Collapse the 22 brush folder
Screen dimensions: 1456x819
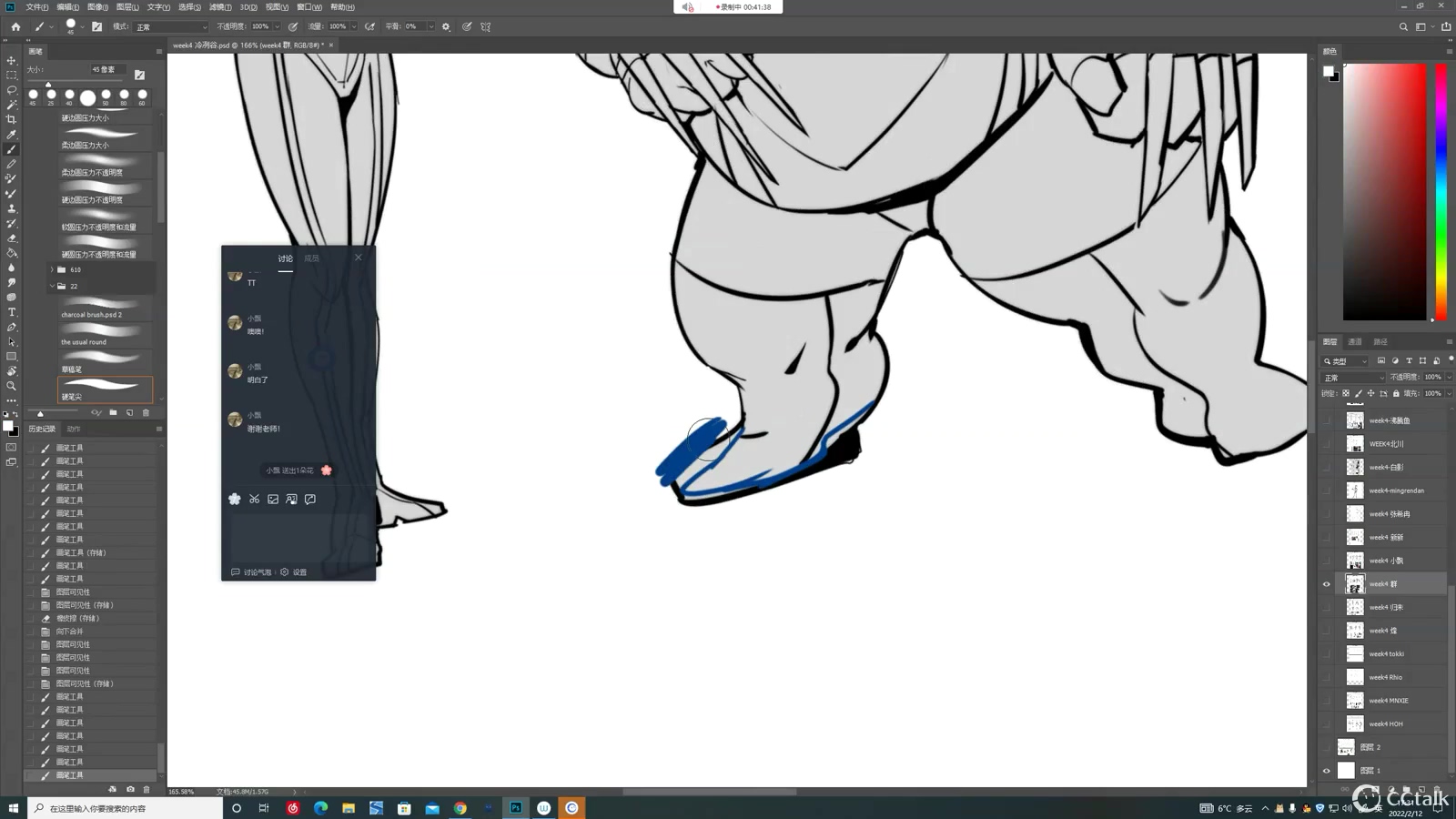tap(52, 286)
